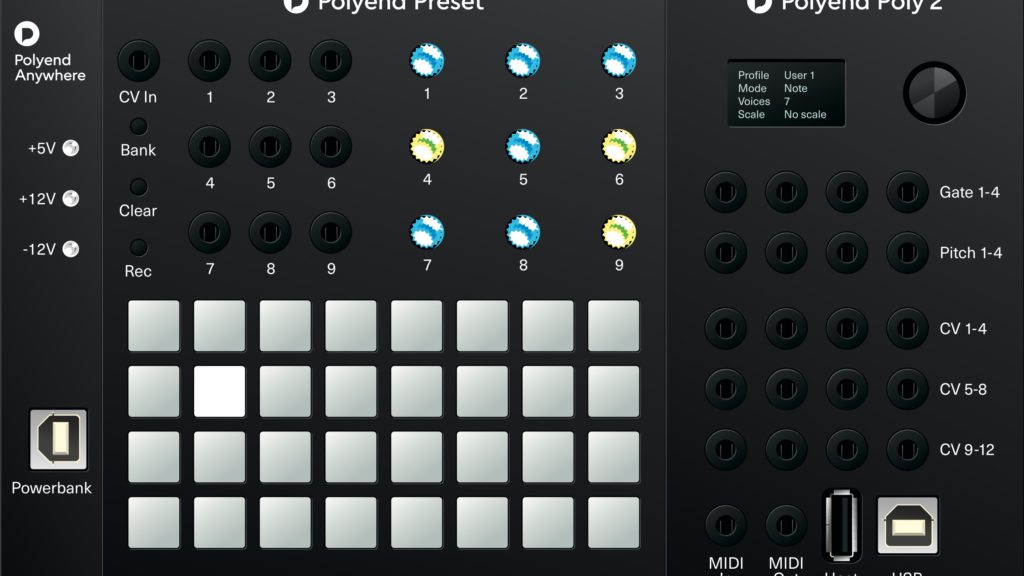Click input jack 5 on Polyend Preset

(270, 147)
